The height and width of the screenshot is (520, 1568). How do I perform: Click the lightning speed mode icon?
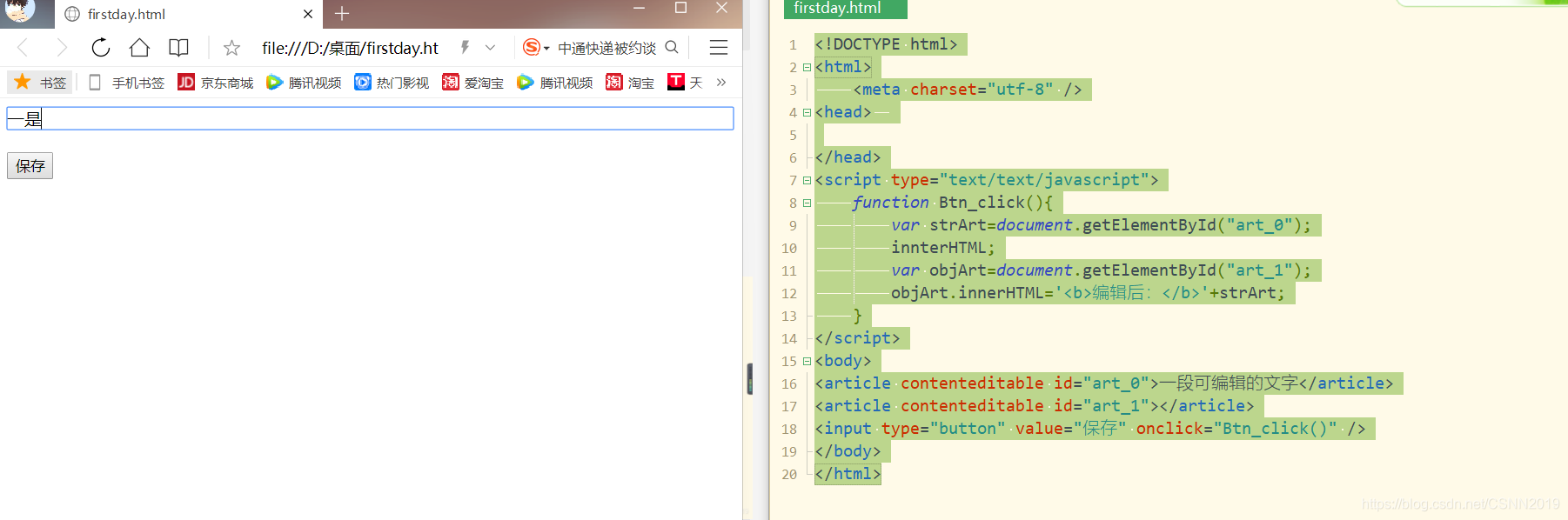pos(466,47)
